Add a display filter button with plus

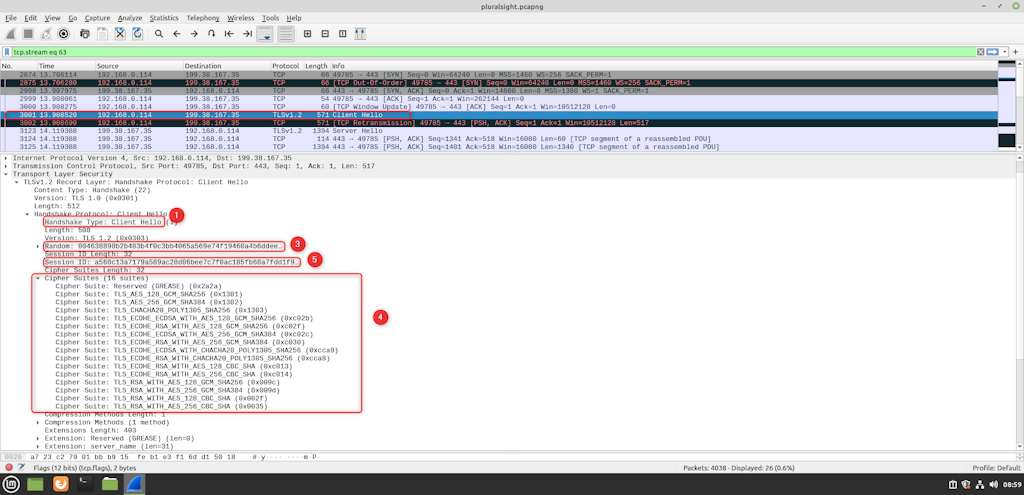point(1016,52)
